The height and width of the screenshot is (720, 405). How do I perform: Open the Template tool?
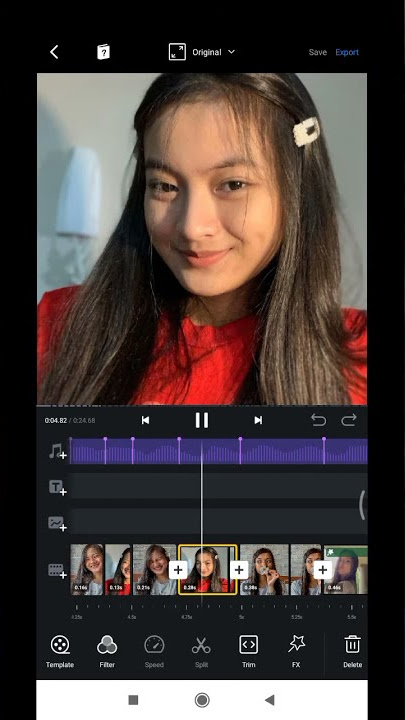pyautogui.click(x=60, y=651)
